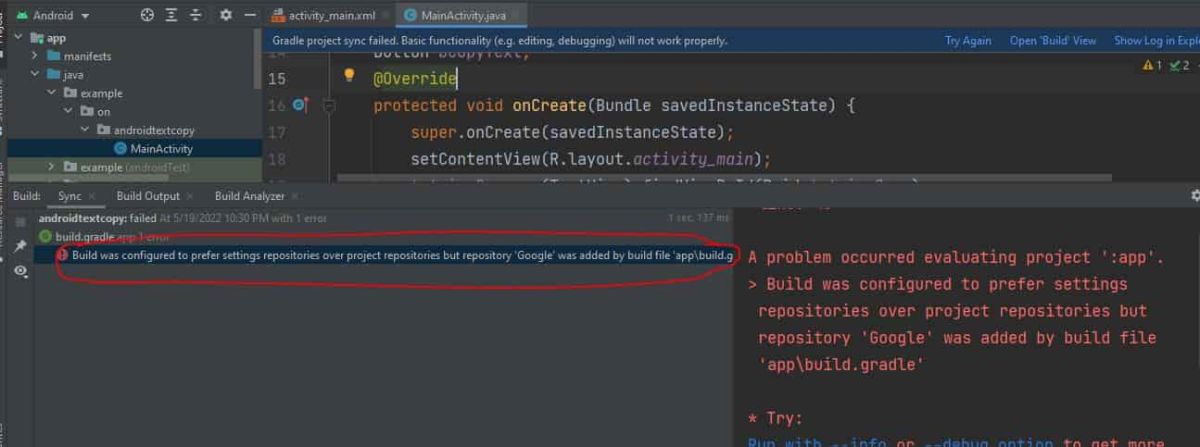Open the Build Output tab

point(148,196)
